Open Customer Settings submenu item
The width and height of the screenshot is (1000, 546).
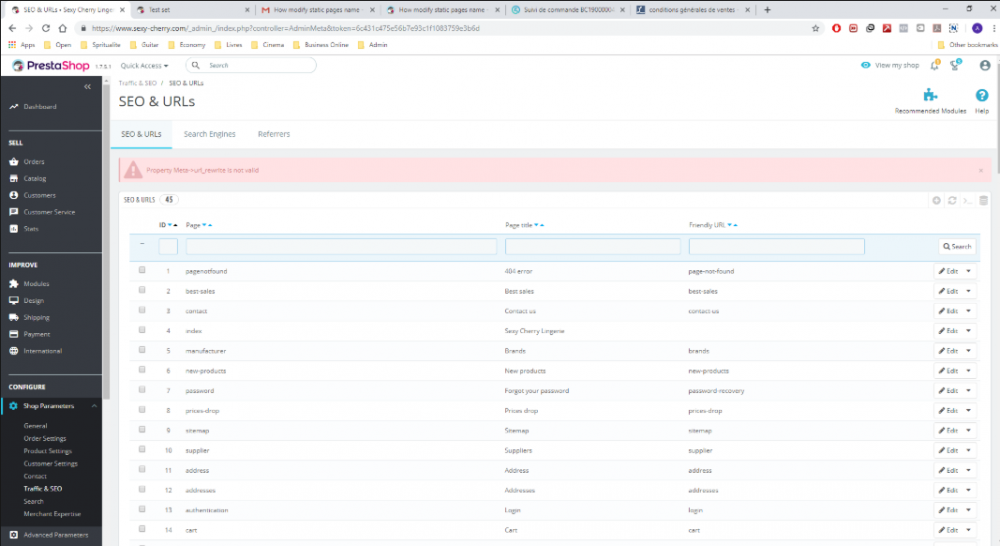pyautogui.click(x=50, y=464)
